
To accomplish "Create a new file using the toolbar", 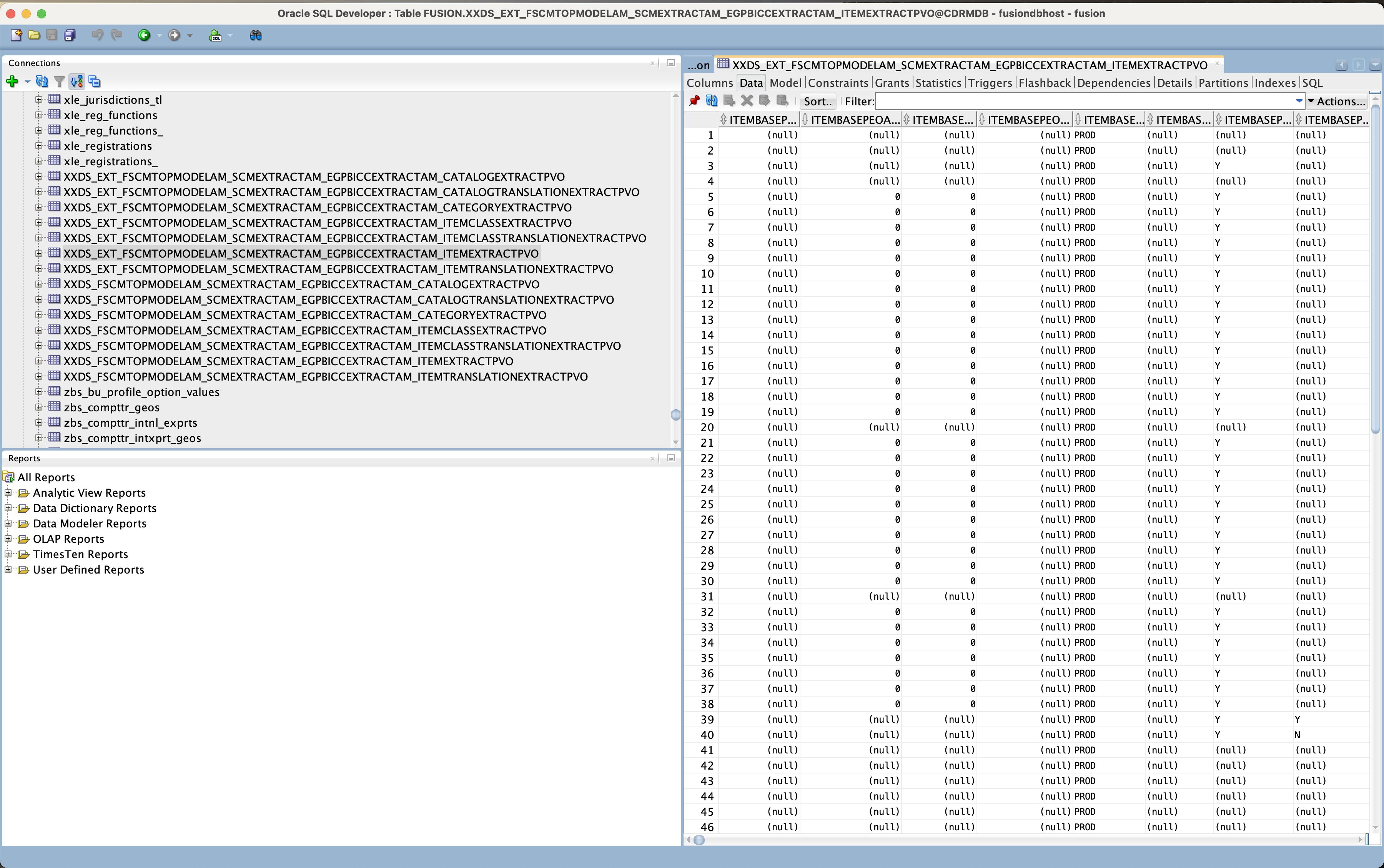I will coord(15,35).
